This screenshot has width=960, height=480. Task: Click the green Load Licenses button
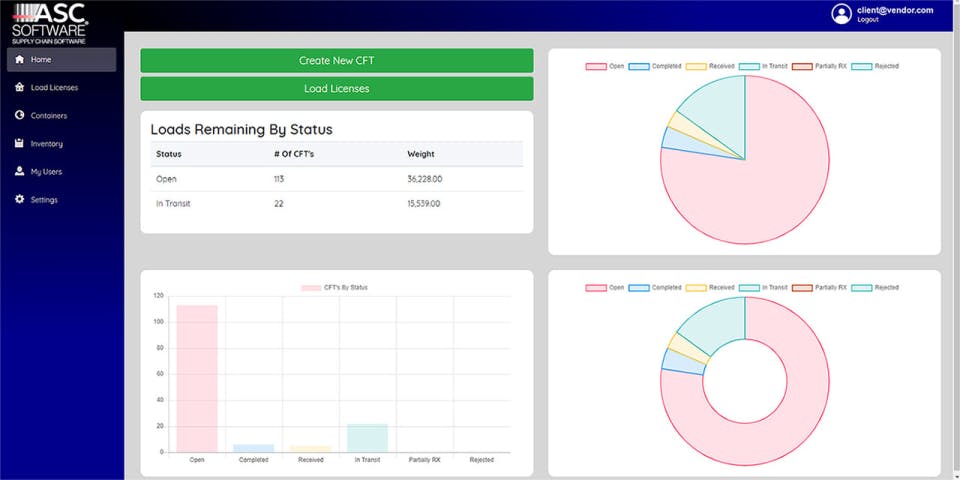point(337,89)
